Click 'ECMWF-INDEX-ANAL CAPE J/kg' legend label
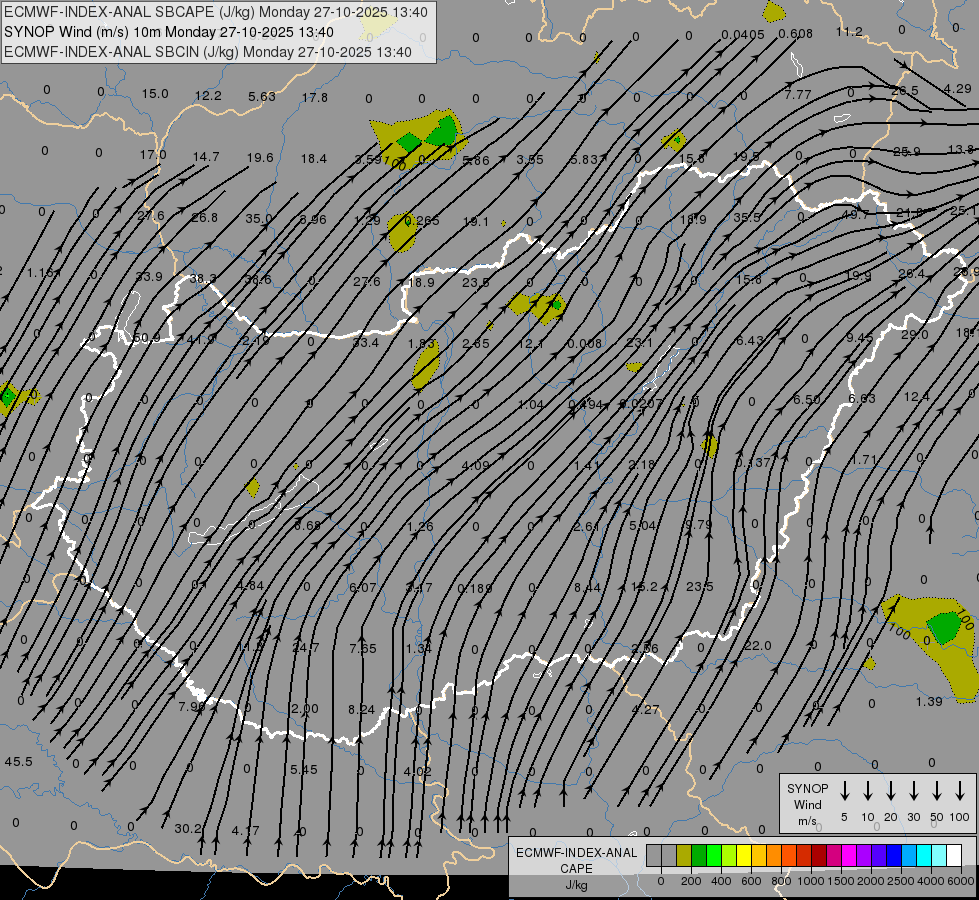 pyautogui.click(x=576, y=868)
